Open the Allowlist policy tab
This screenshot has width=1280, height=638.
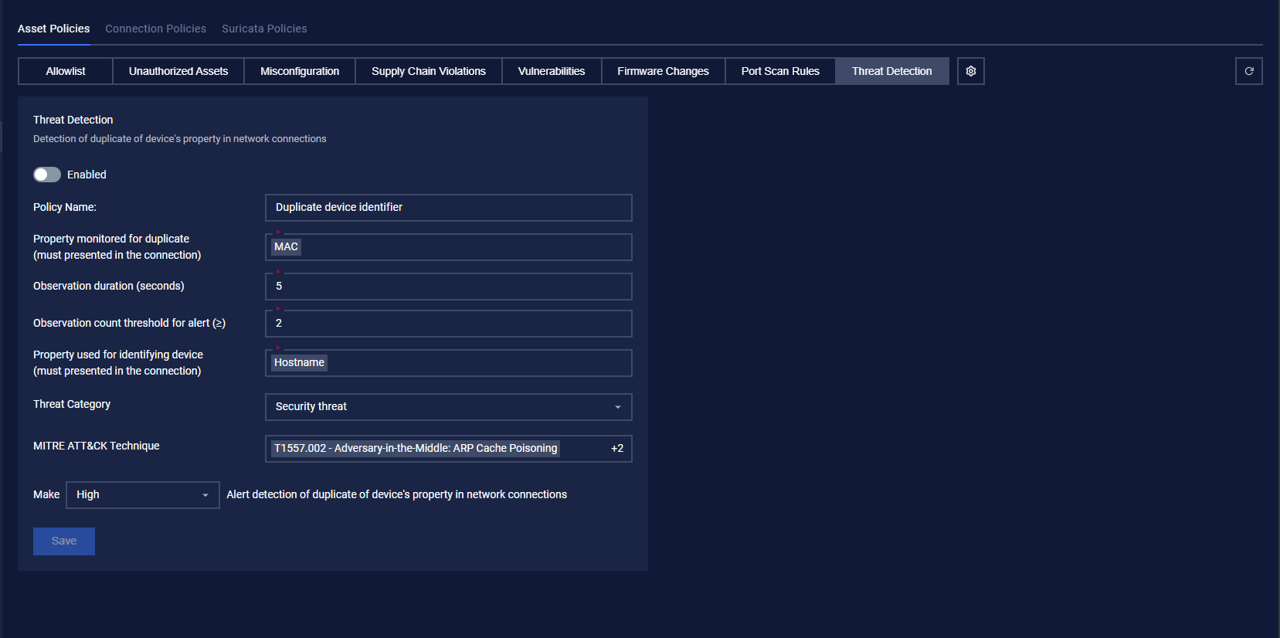point(65,71)
